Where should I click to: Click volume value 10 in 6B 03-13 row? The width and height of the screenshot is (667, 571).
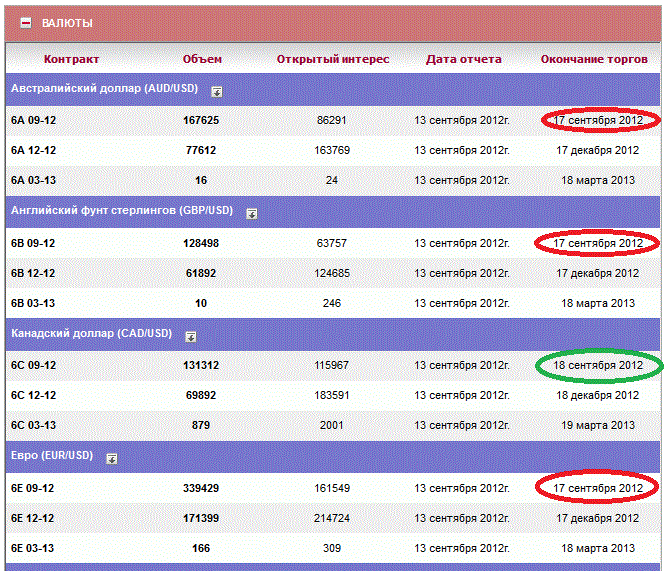click(201, 303)
